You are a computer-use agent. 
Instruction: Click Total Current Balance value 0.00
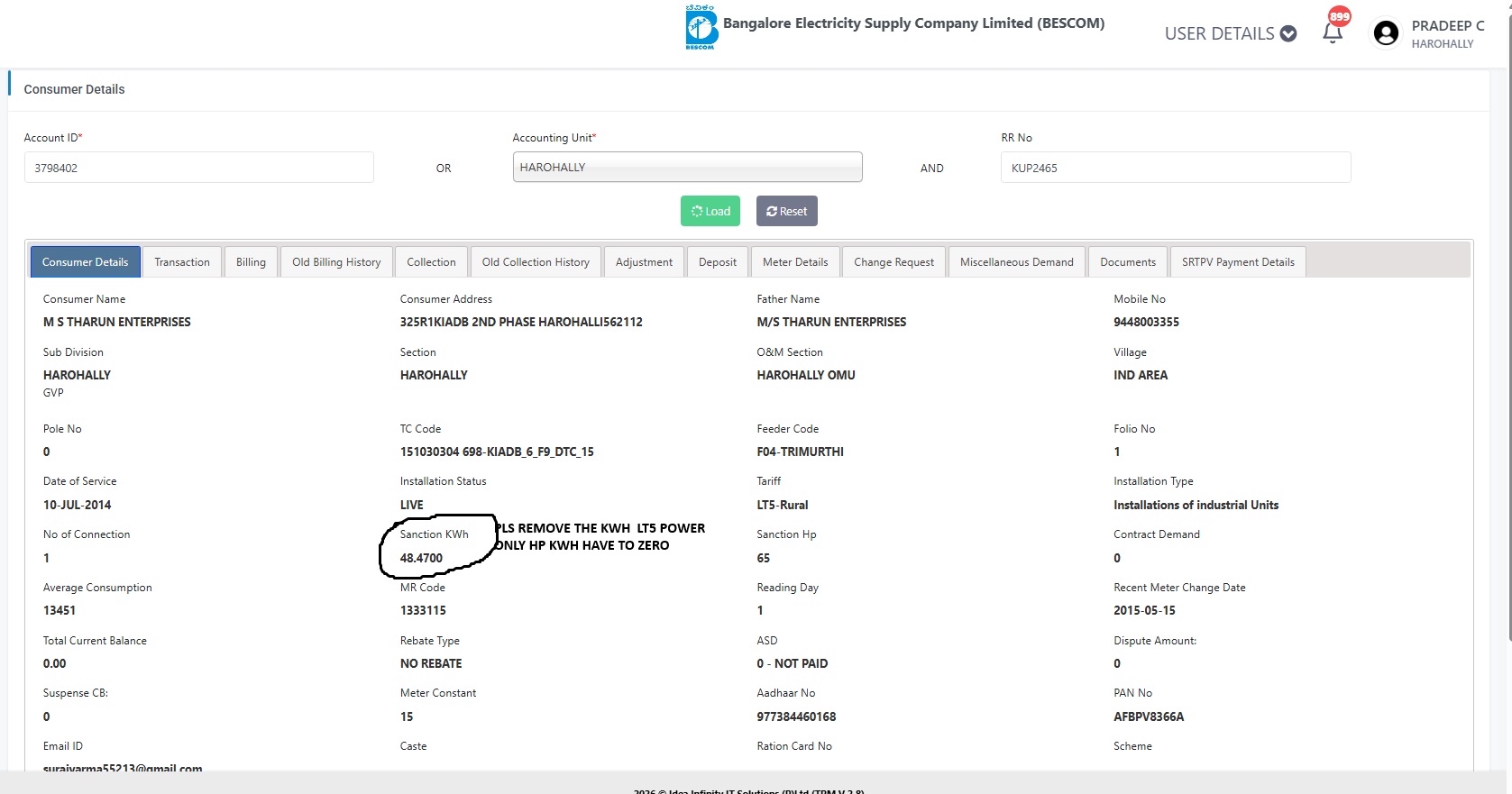(x=55, y=663)
